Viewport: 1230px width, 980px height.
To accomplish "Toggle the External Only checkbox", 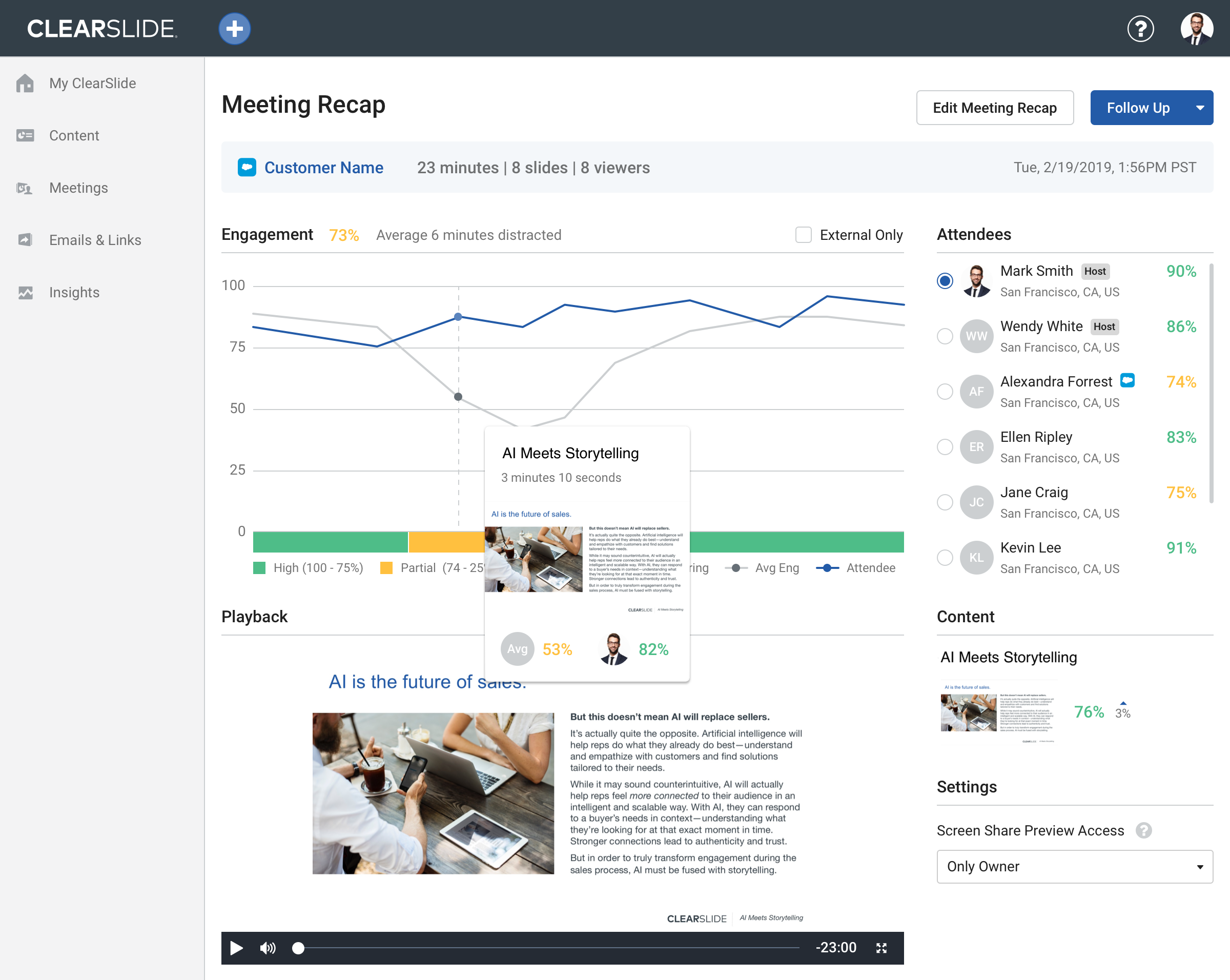I will tap(804, 234).
